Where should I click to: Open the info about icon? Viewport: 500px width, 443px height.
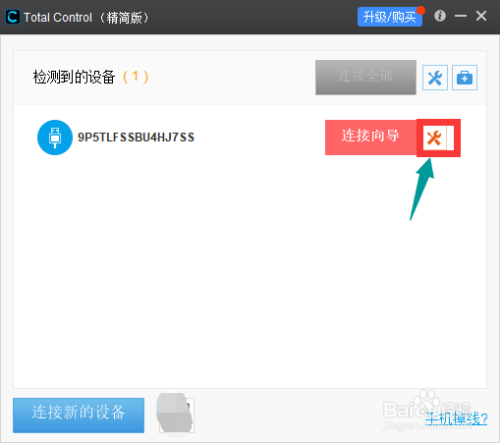click(440, 16)
